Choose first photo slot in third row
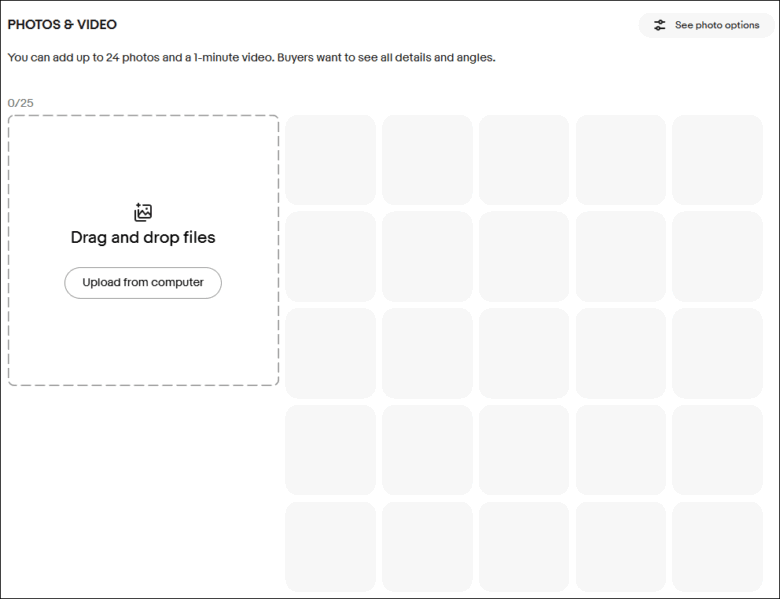The width and height of the screenshot is (780, 599). (330, 353)
